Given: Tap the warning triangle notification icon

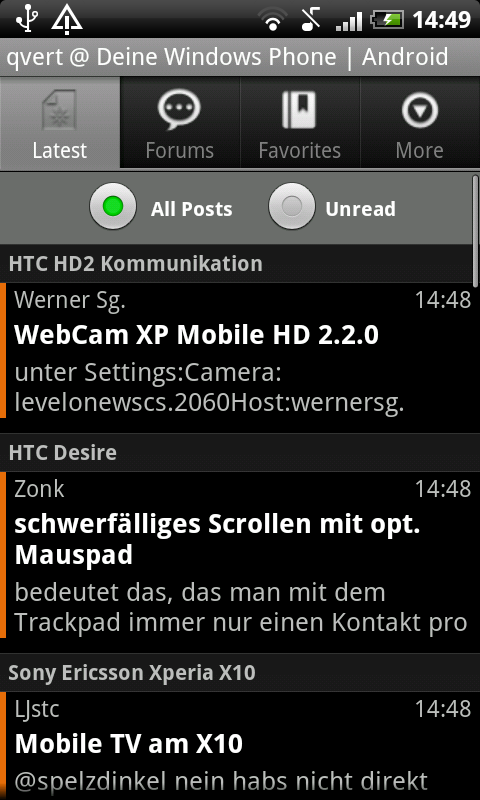Looking at the screenshot, I should 67,19.
